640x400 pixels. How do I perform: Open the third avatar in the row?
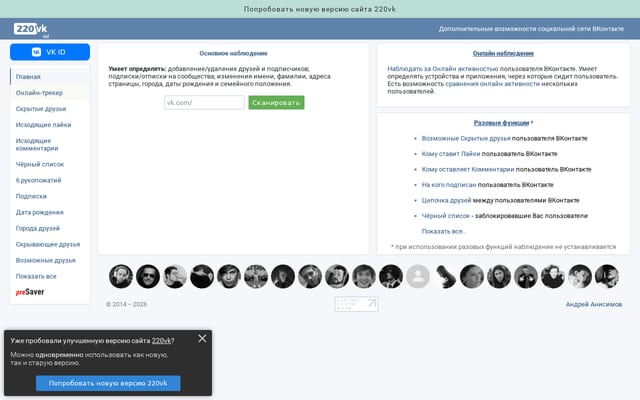[175, 276]
